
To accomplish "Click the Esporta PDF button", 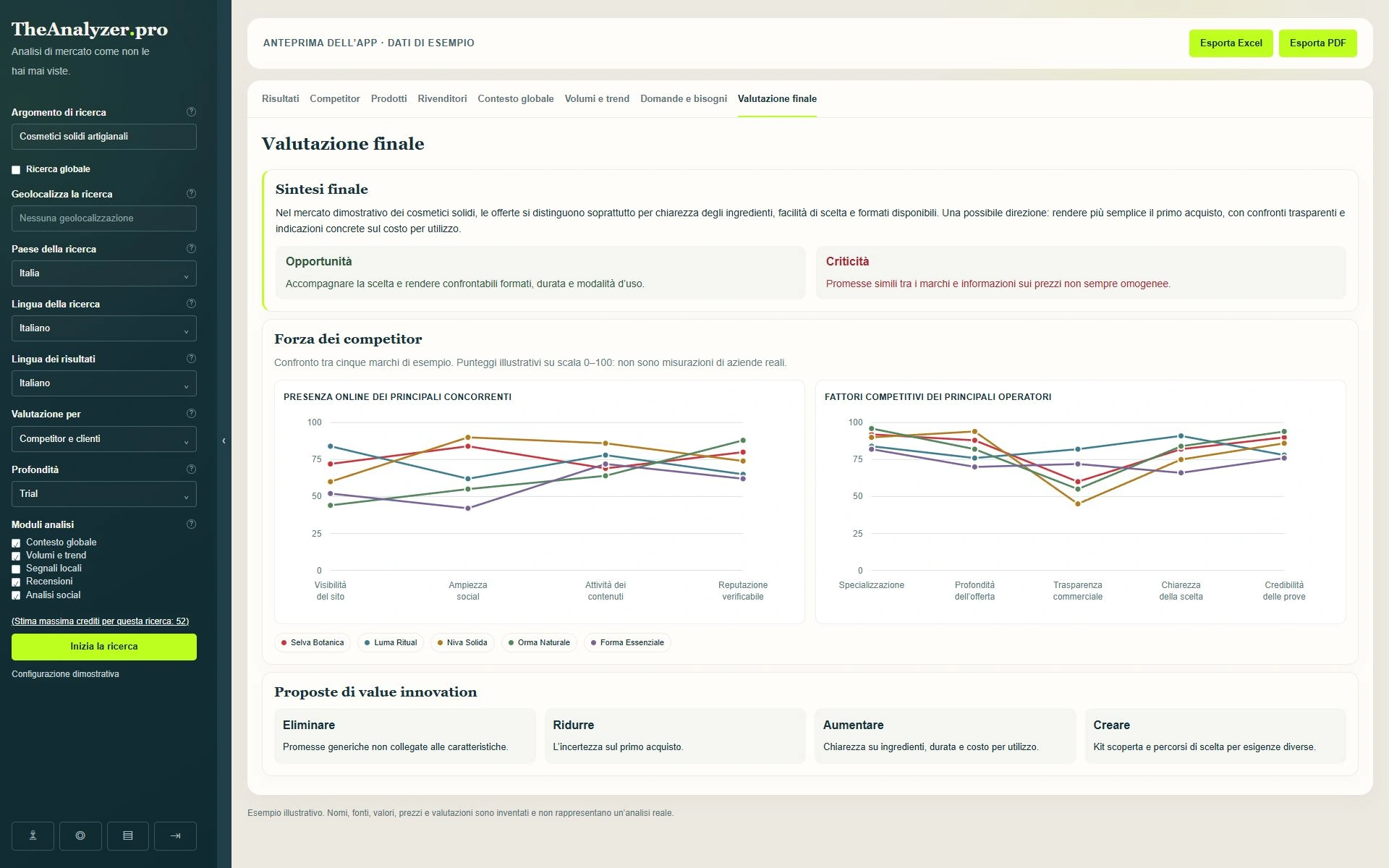I will tap(1317, 43).
